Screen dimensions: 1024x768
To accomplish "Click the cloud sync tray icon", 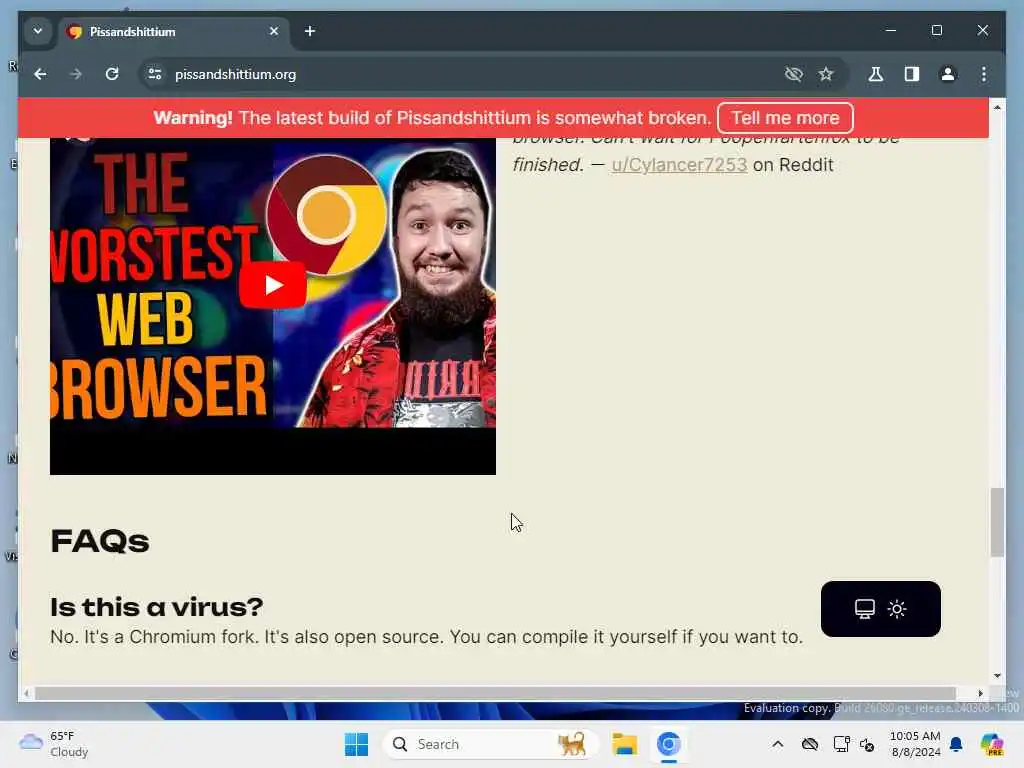I will 810,744.
